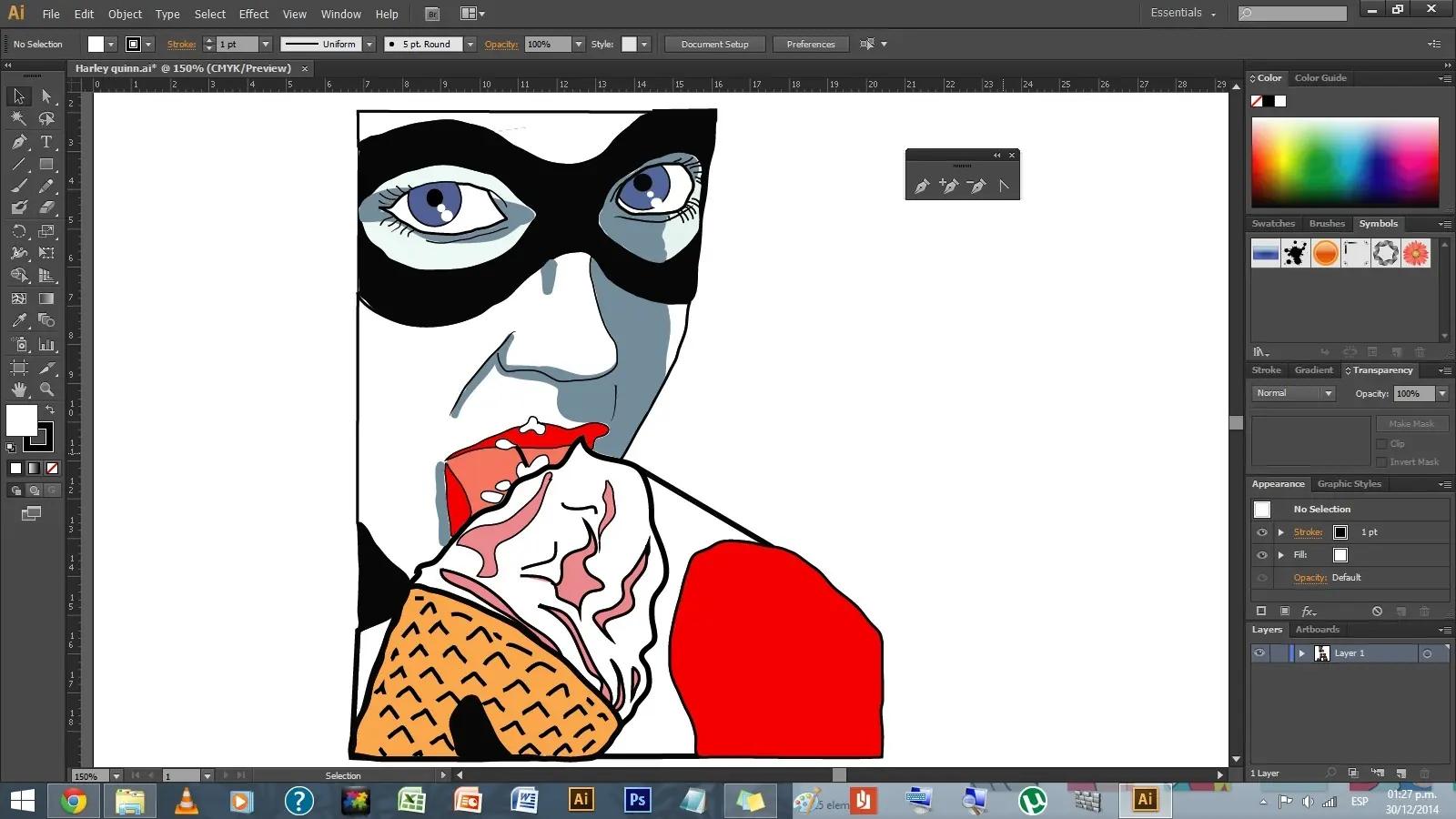
Task: Open Essentials workspace switcher
Action: (1182, 13)
